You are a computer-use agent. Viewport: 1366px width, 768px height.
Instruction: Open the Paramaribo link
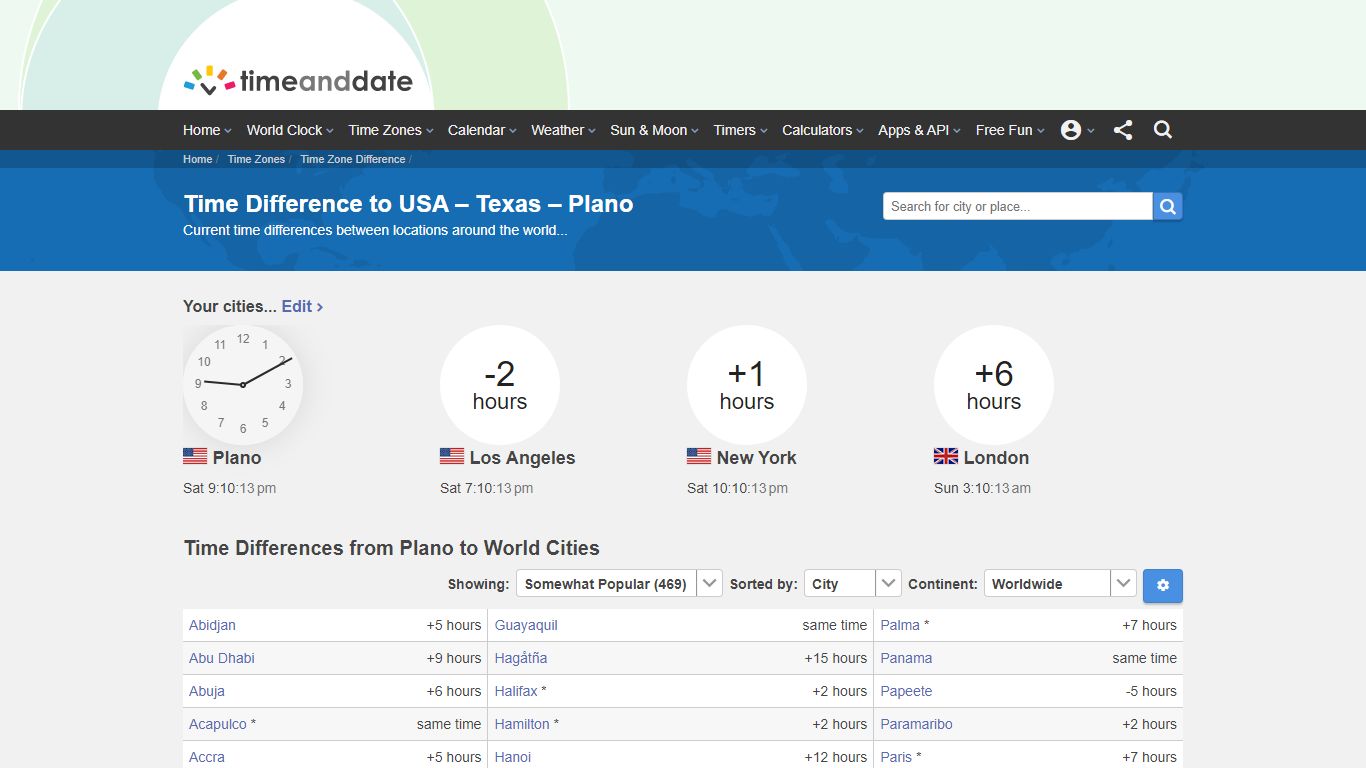917,724
